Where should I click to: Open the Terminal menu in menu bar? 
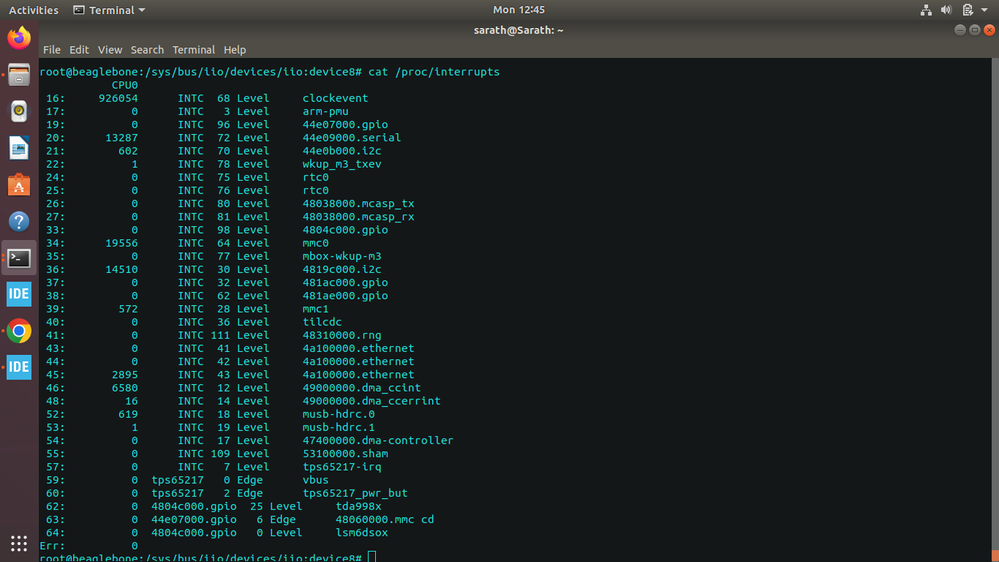click(194, 50)
